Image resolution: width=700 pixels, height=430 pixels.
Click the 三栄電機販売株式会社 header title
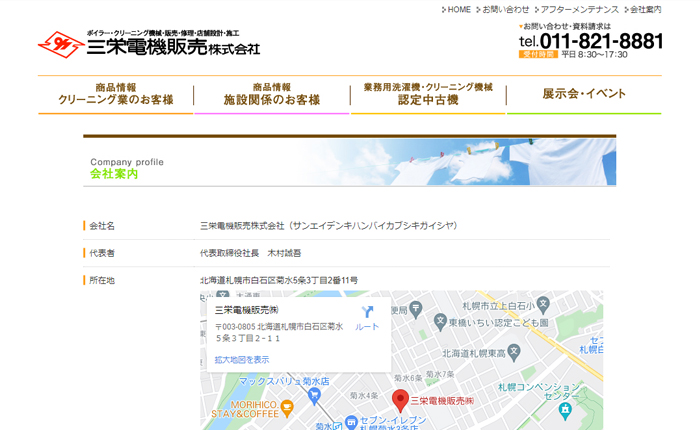click(x=173, y=47)
